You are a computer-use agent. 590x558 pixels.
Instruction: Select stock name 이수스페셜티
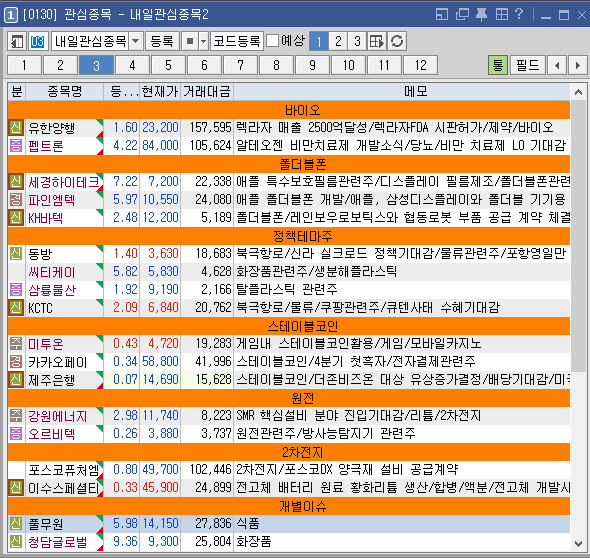(64, 488)
